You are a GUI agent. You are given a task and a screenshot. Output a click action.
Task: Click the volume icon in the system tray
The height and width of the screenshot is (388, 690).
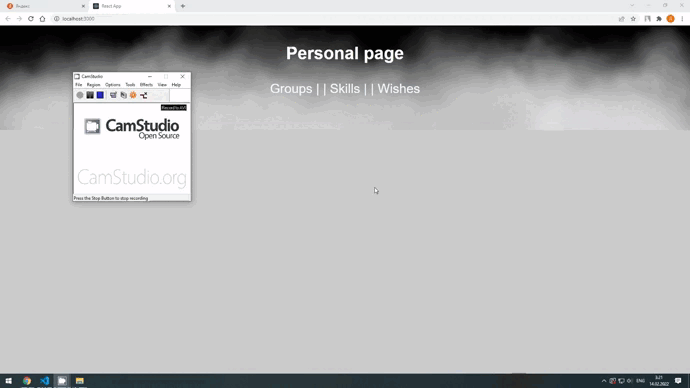tap(629, 381)
